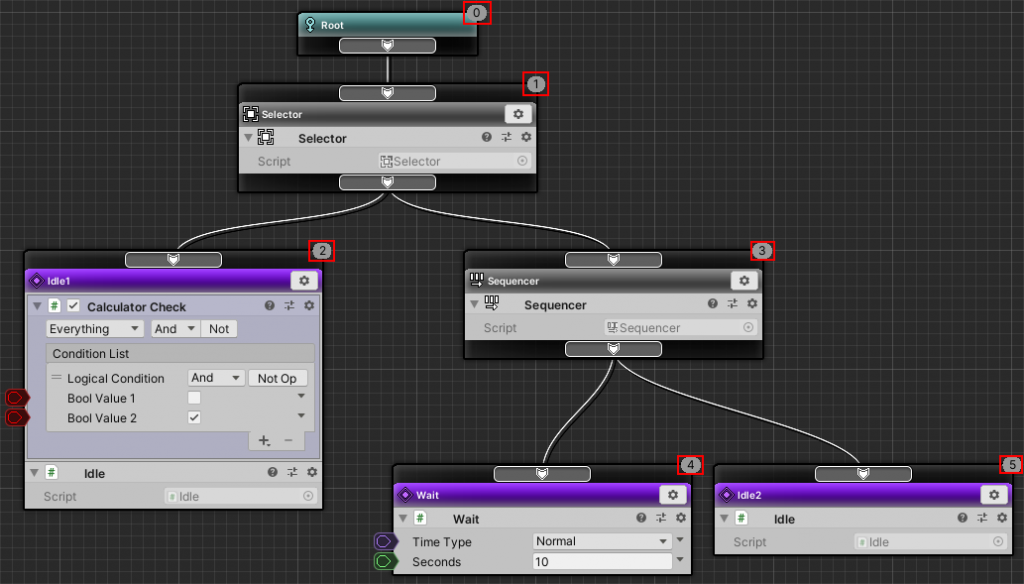The height and width of the screenshot is (584, 1024).
Task: Open the Time Type dropdown showing Normal
Action: [x=600, y=540]
